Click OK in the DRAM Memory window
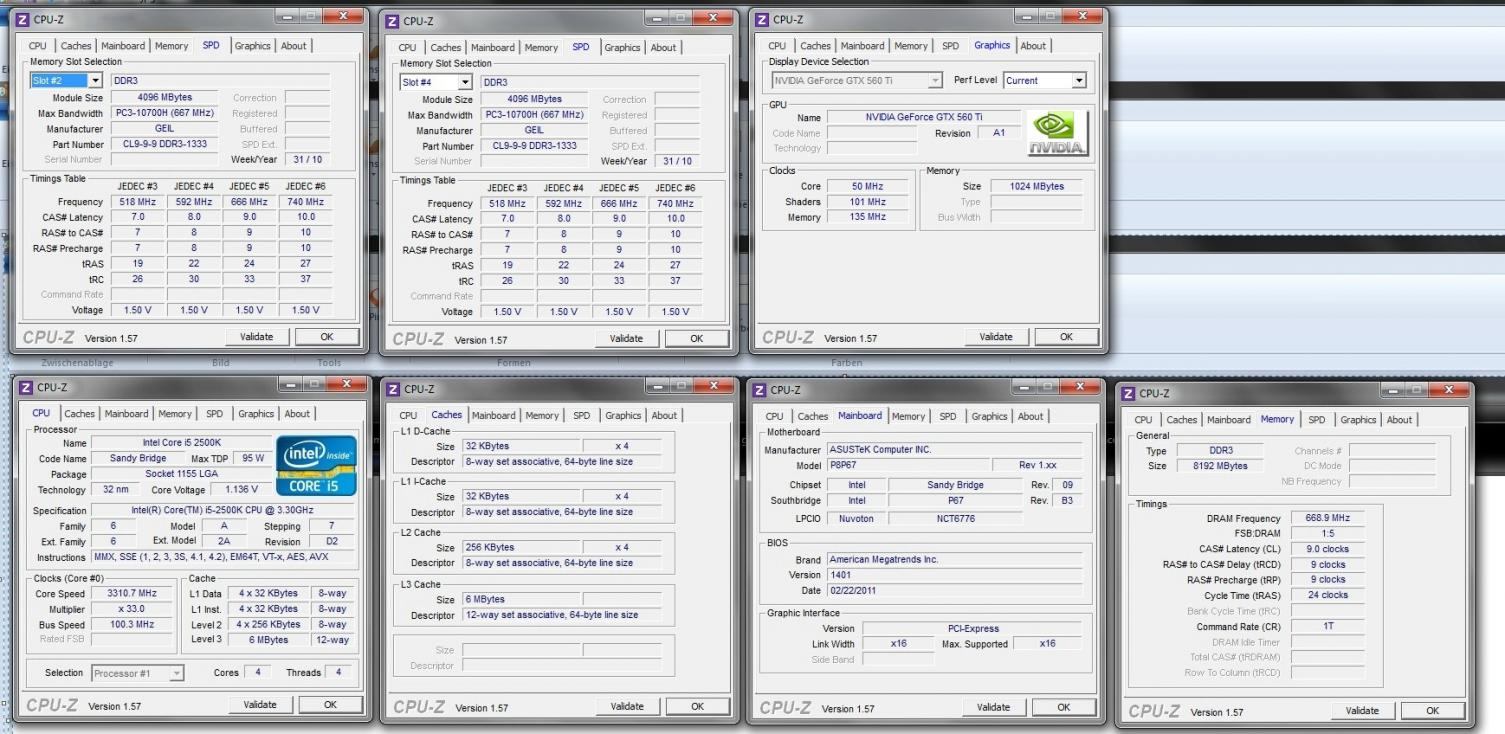 click(x=1433, y=711)
